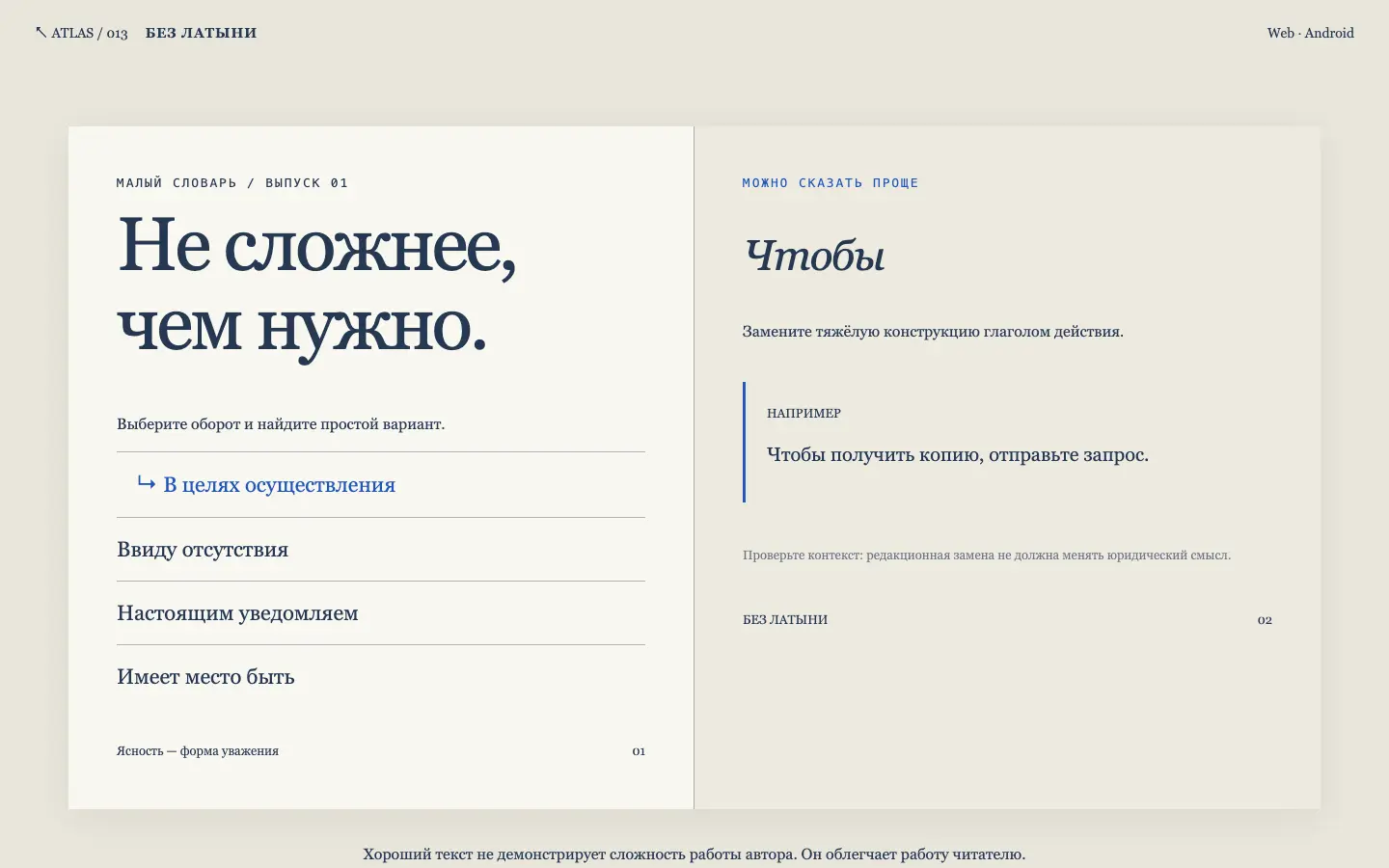Click 'Выберите оборот и найдите простой вариант.'
The height and width of the screenshot is (868, 1389).
[281, 424]
